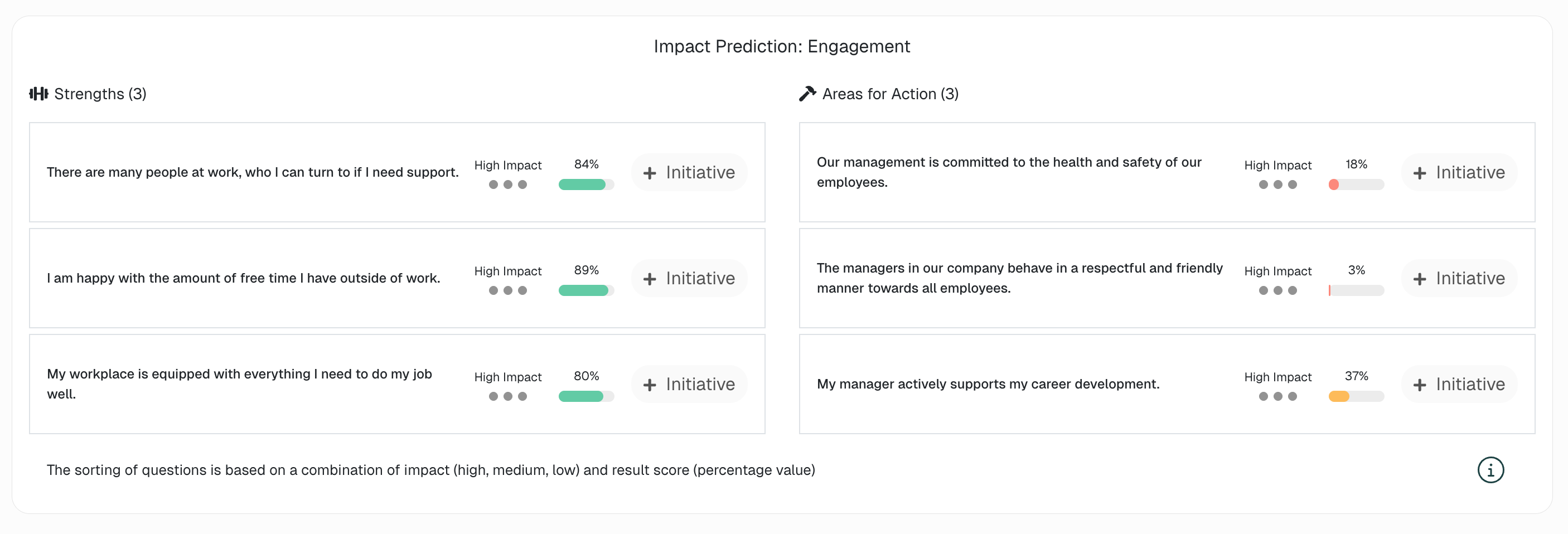Click the Areas for Action hammer icon
This screenshot has height=534, width=1568.
point(806,94)
